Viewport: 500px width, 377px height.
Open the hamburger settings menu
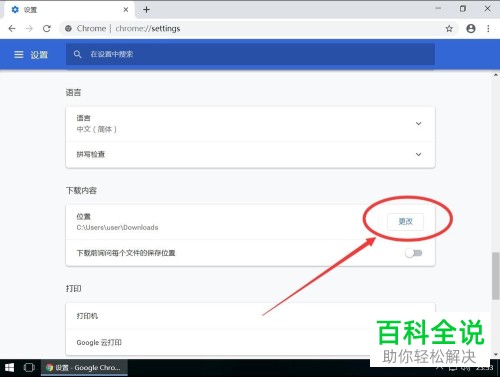19,54
